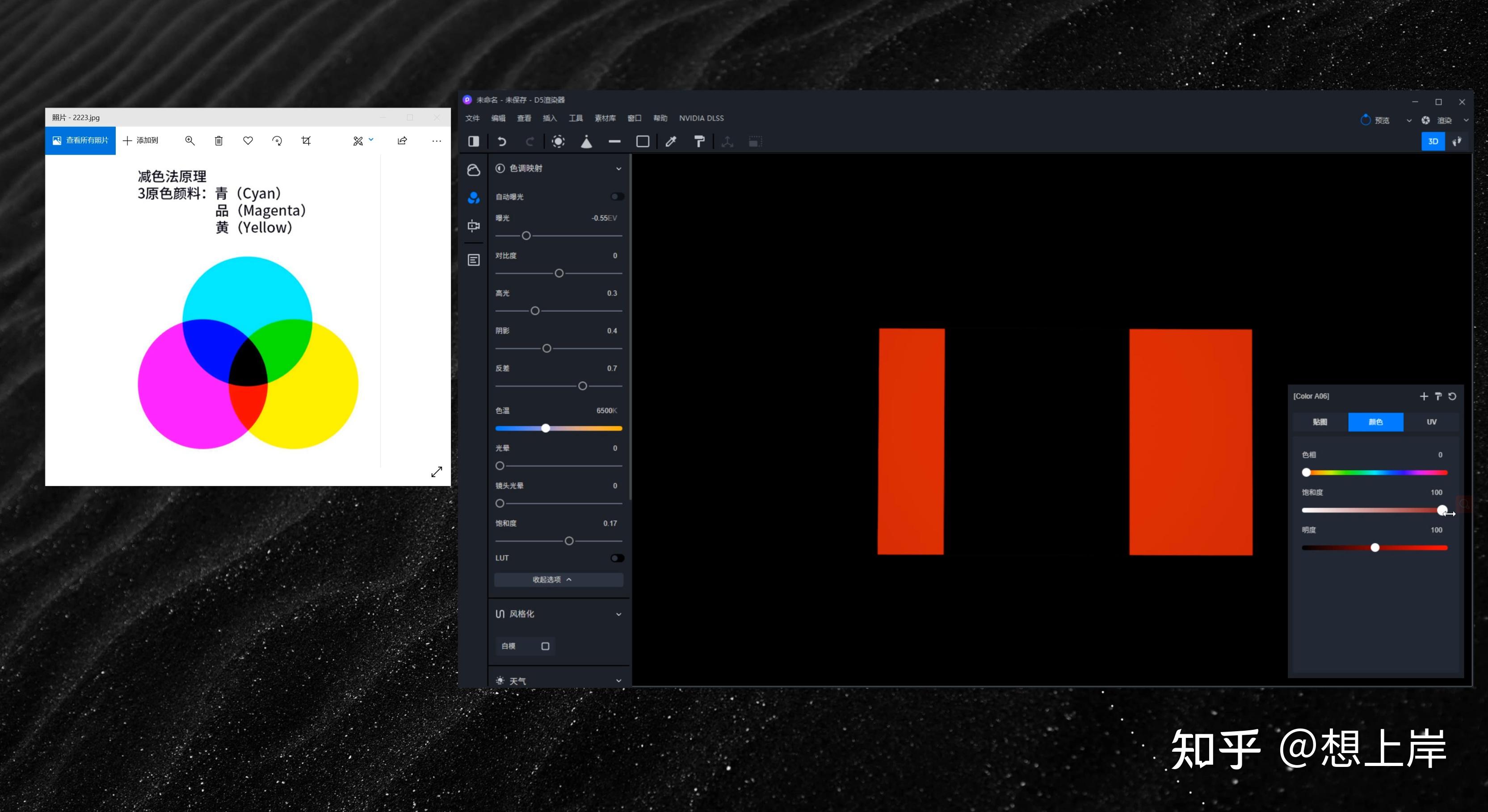Click 添加到 button in Photos
The image size is (1488, 812).
click(141, 140)
